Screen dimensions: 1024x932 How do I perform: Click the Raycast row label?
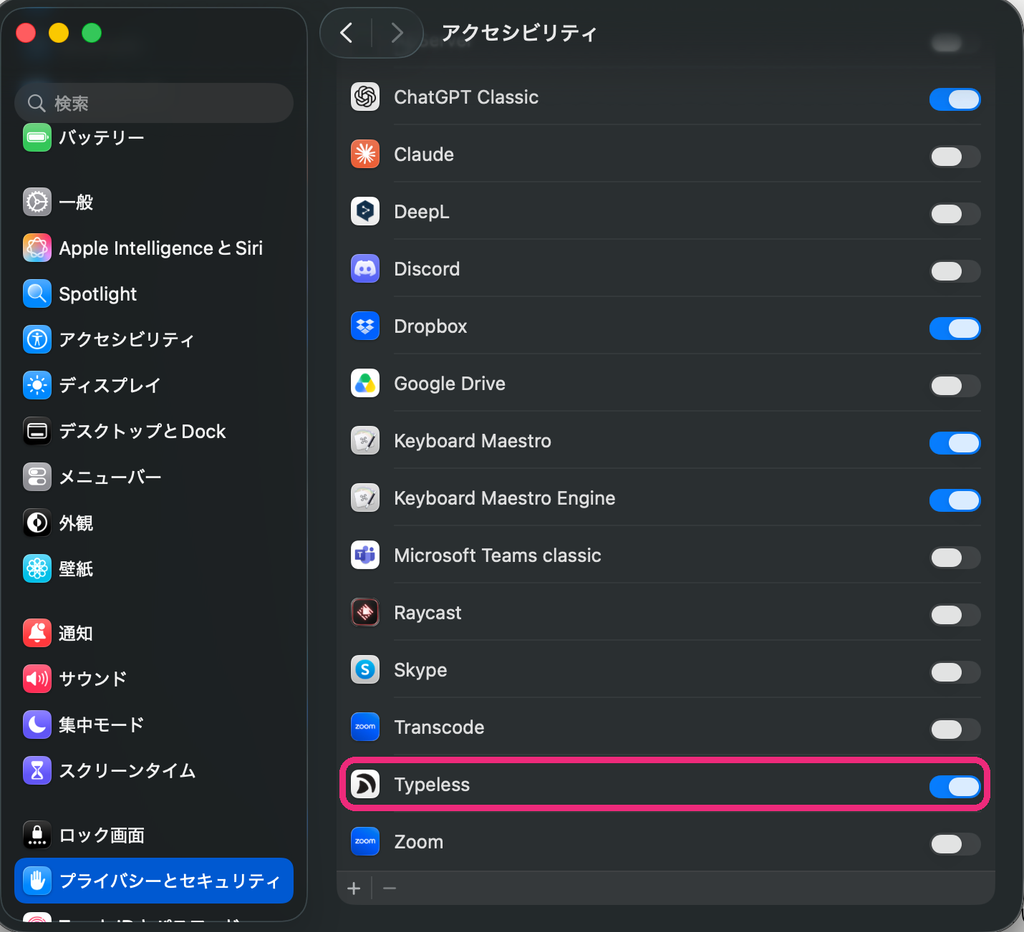[x=428, y=613]
